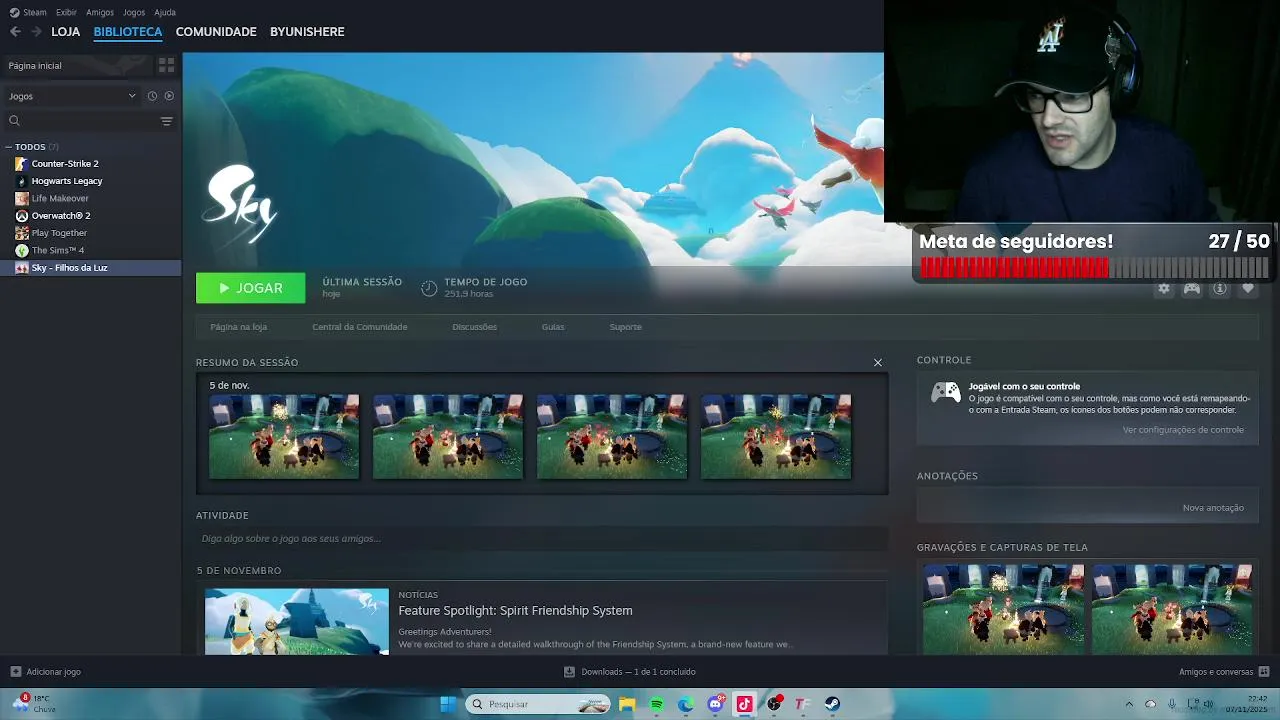Click the Windows Pesquisar search box
Image resolution: width=1280 pixels, height=720 pixels.
(x=538, y=704)
